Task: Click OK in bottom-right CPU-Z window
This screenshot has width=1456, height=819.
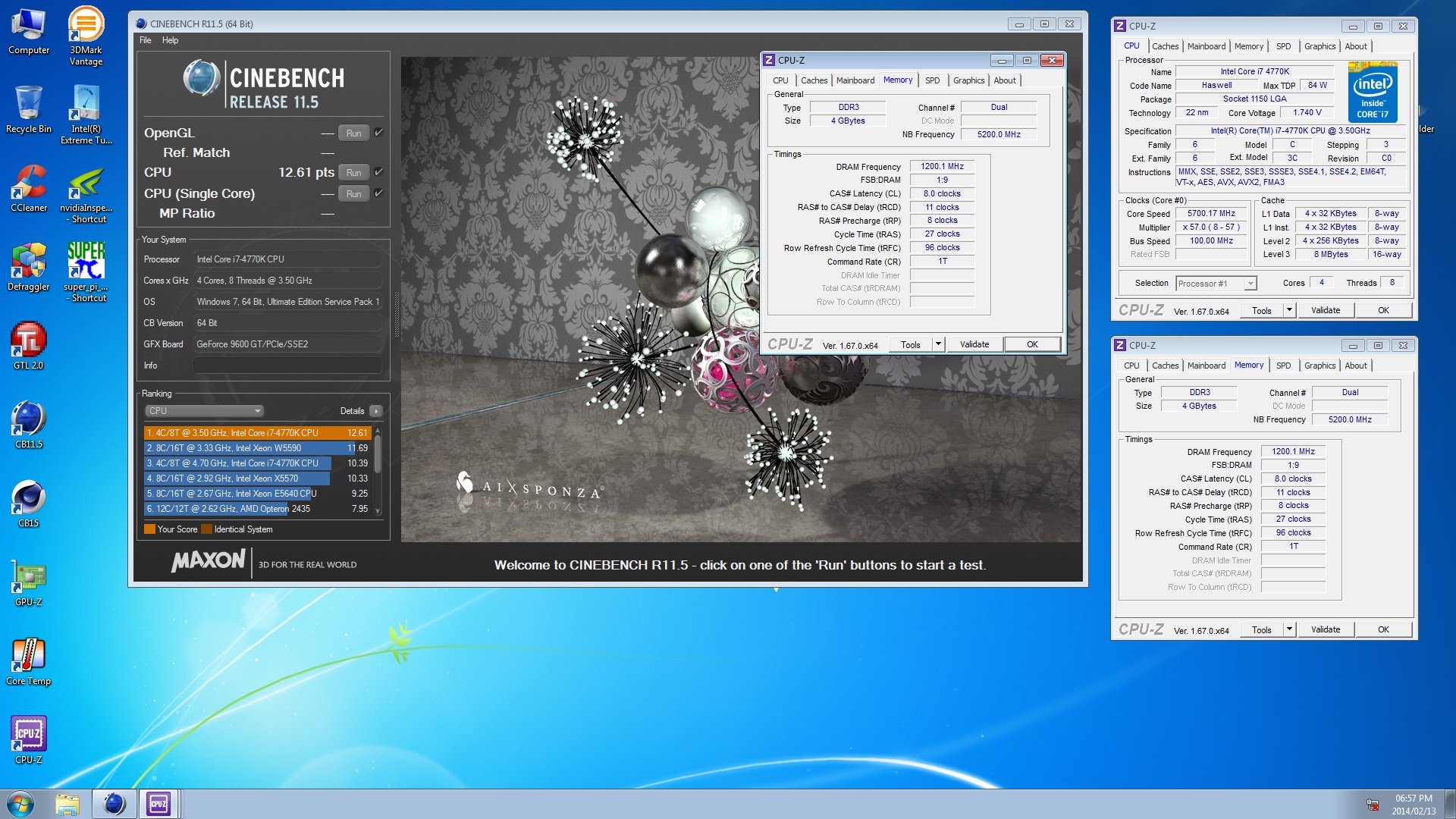Action: coord(1383,629)
